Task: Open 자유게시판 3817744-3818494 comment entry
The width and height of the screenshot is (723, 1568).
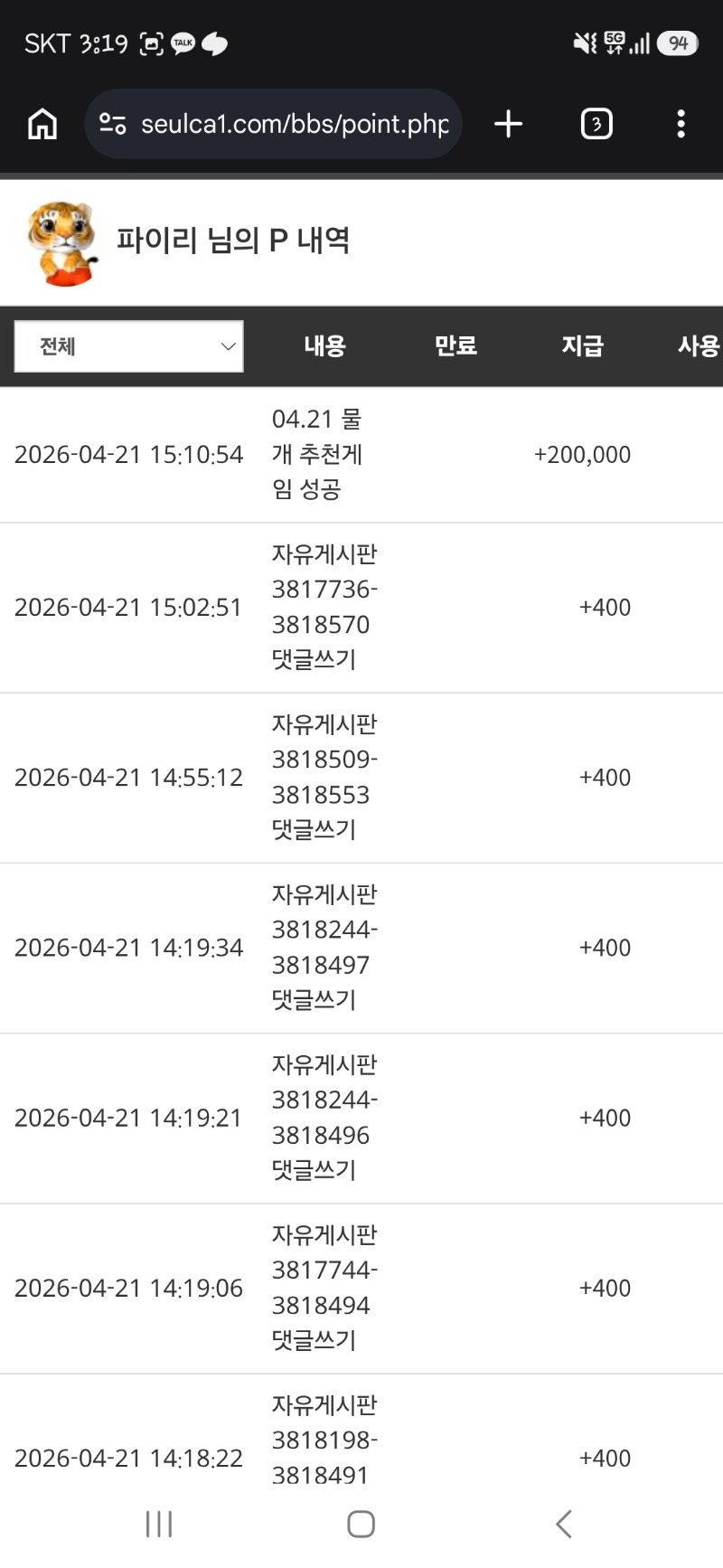Action: pos(324,1288)
